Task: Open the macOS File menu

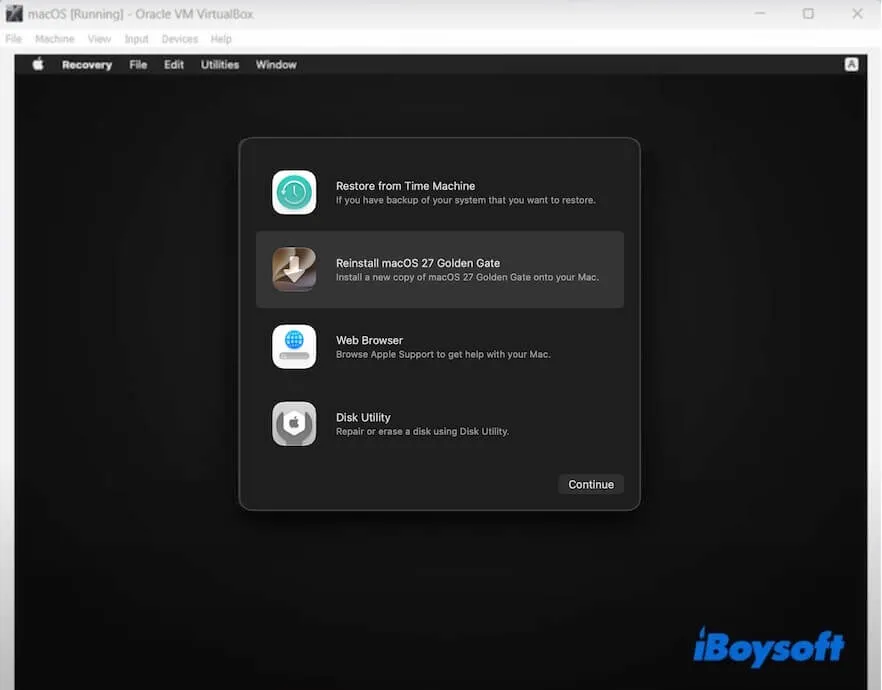Action: (x=138, y=65)
